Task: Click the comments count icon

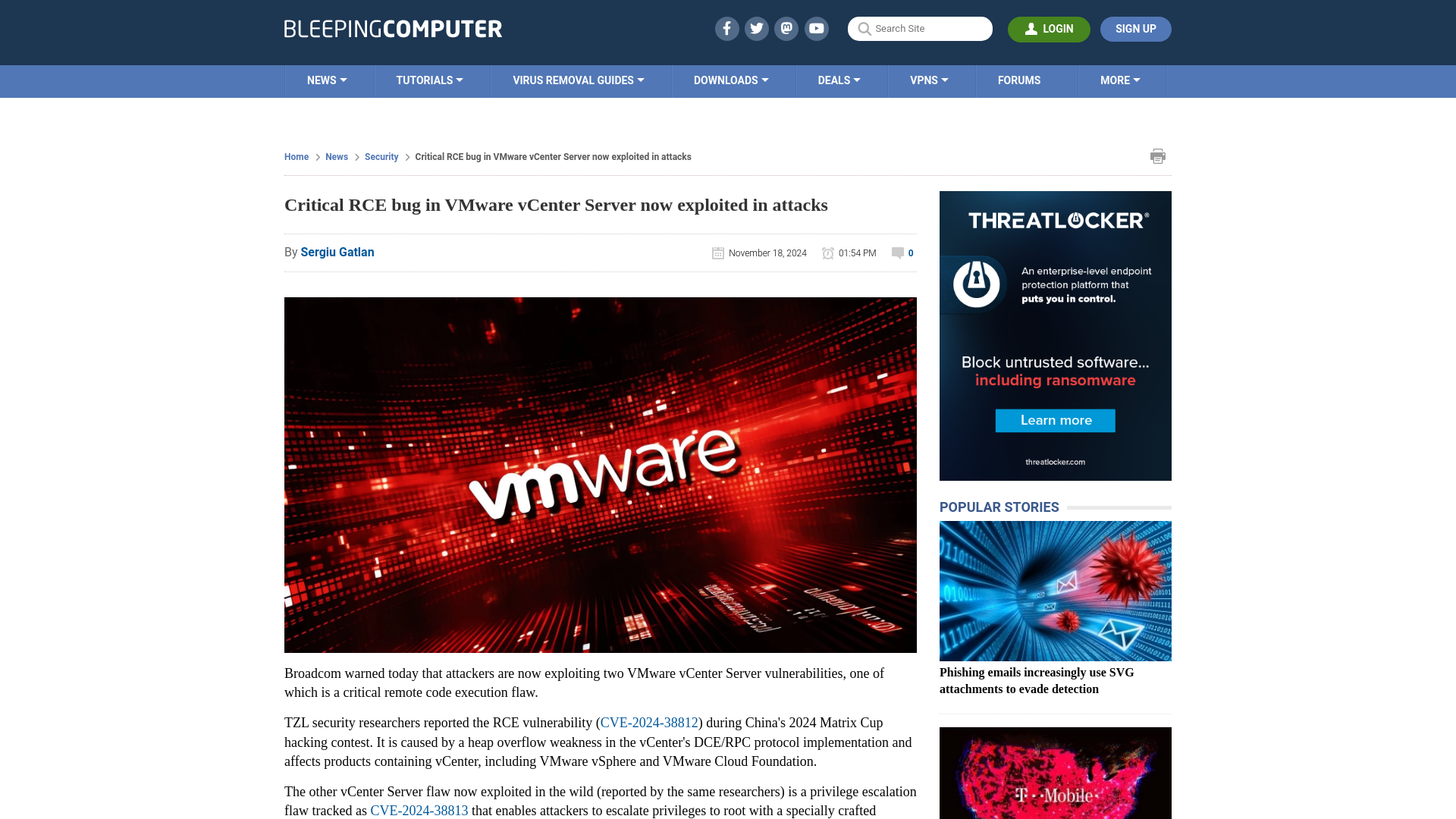Action: point(897,252)
